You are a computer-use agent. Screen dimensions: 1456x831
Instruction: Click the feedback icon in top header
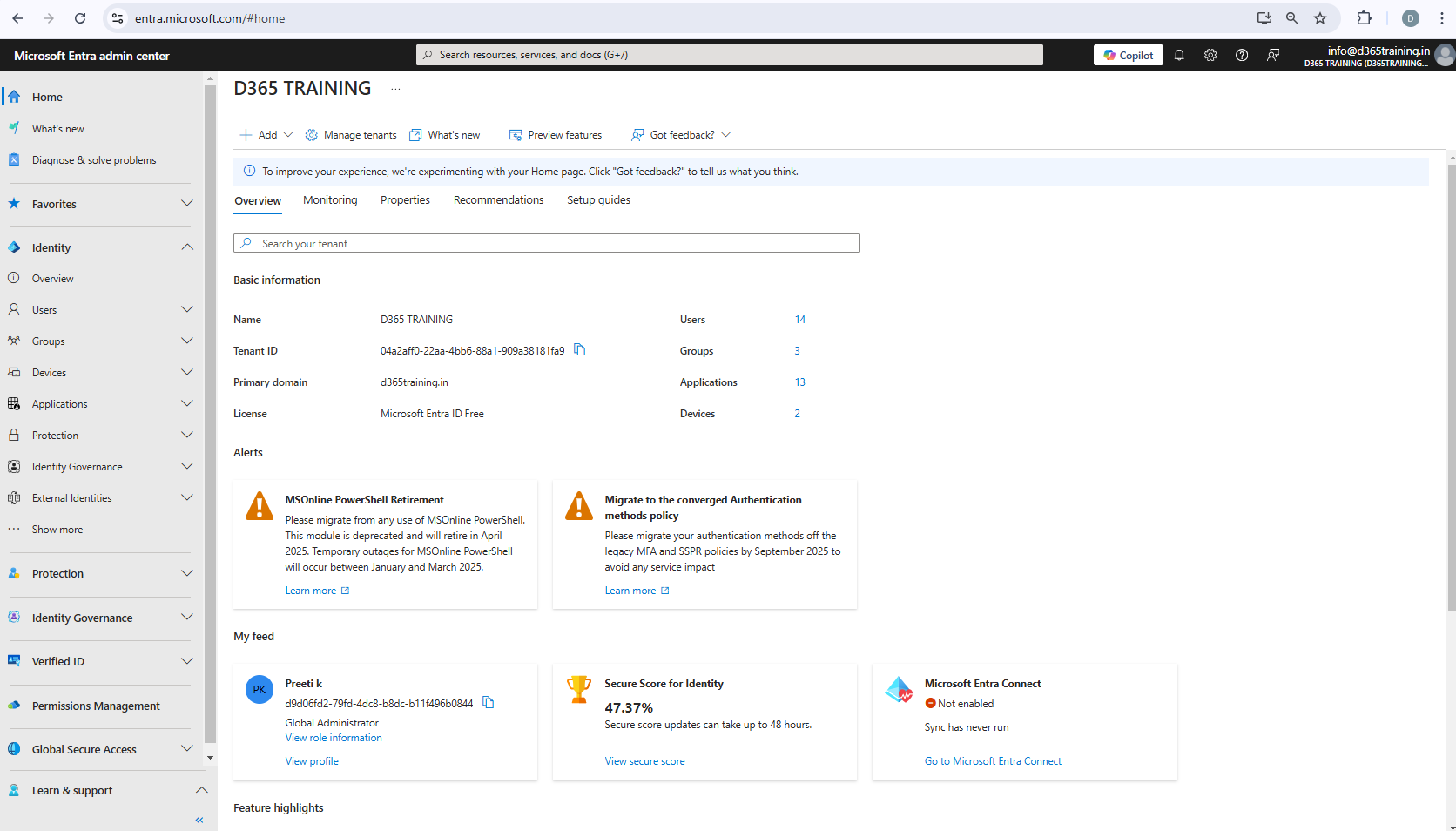pos(1273,55)
